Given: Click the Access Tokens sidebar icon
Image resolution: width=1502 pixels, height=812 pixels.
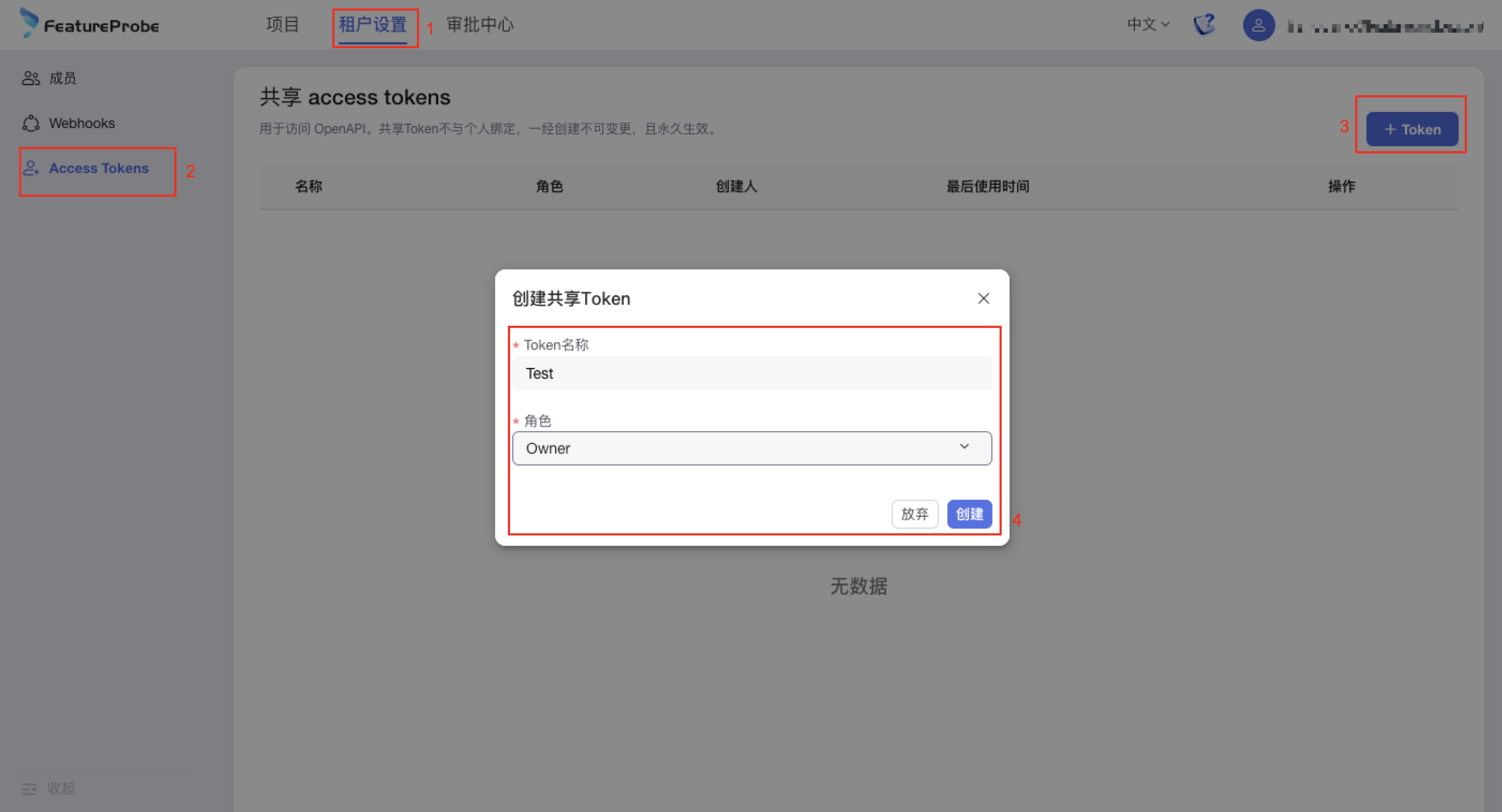Looking at the screenshot, I should click(x=31, y=168).
